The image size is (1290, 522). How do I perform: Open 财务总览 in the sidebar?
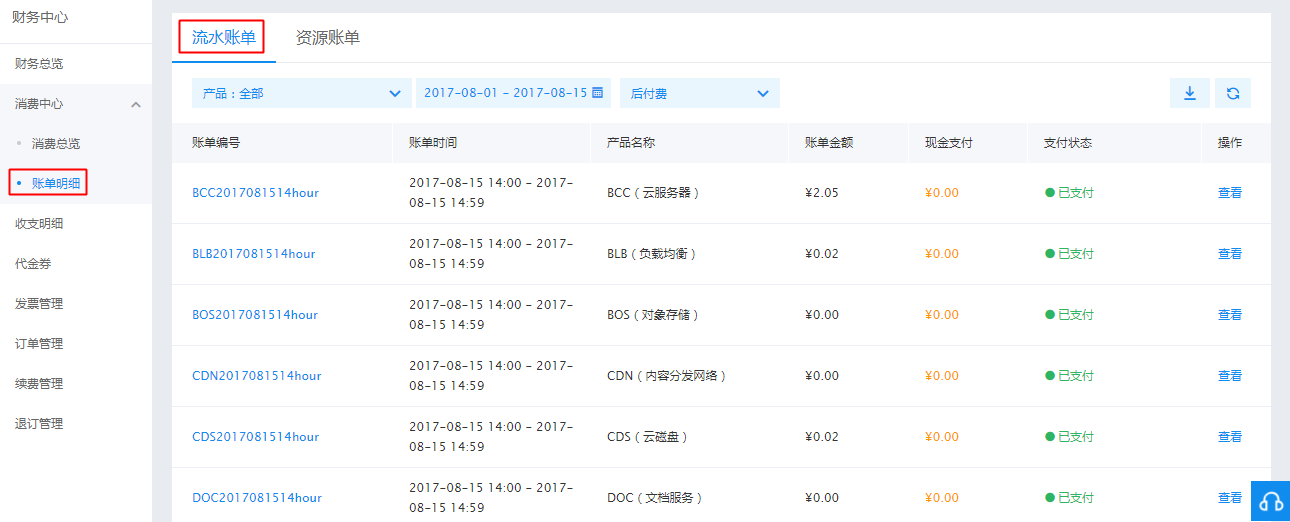(39, 64)
